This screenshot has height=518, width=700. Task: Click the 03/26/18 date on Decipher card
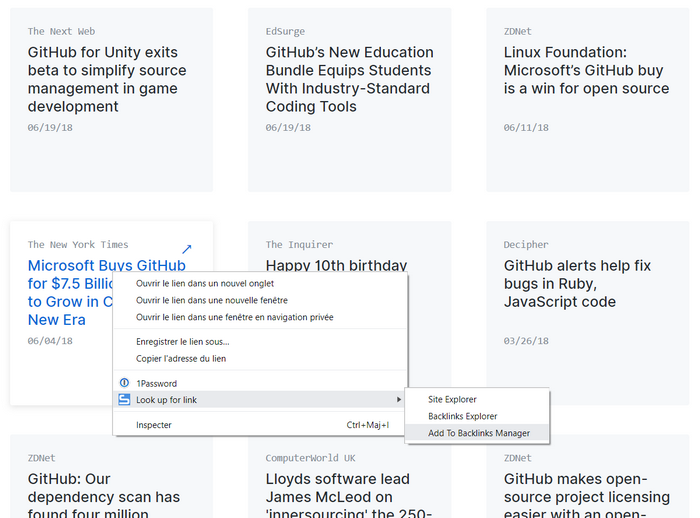click(x=526, y=341)
